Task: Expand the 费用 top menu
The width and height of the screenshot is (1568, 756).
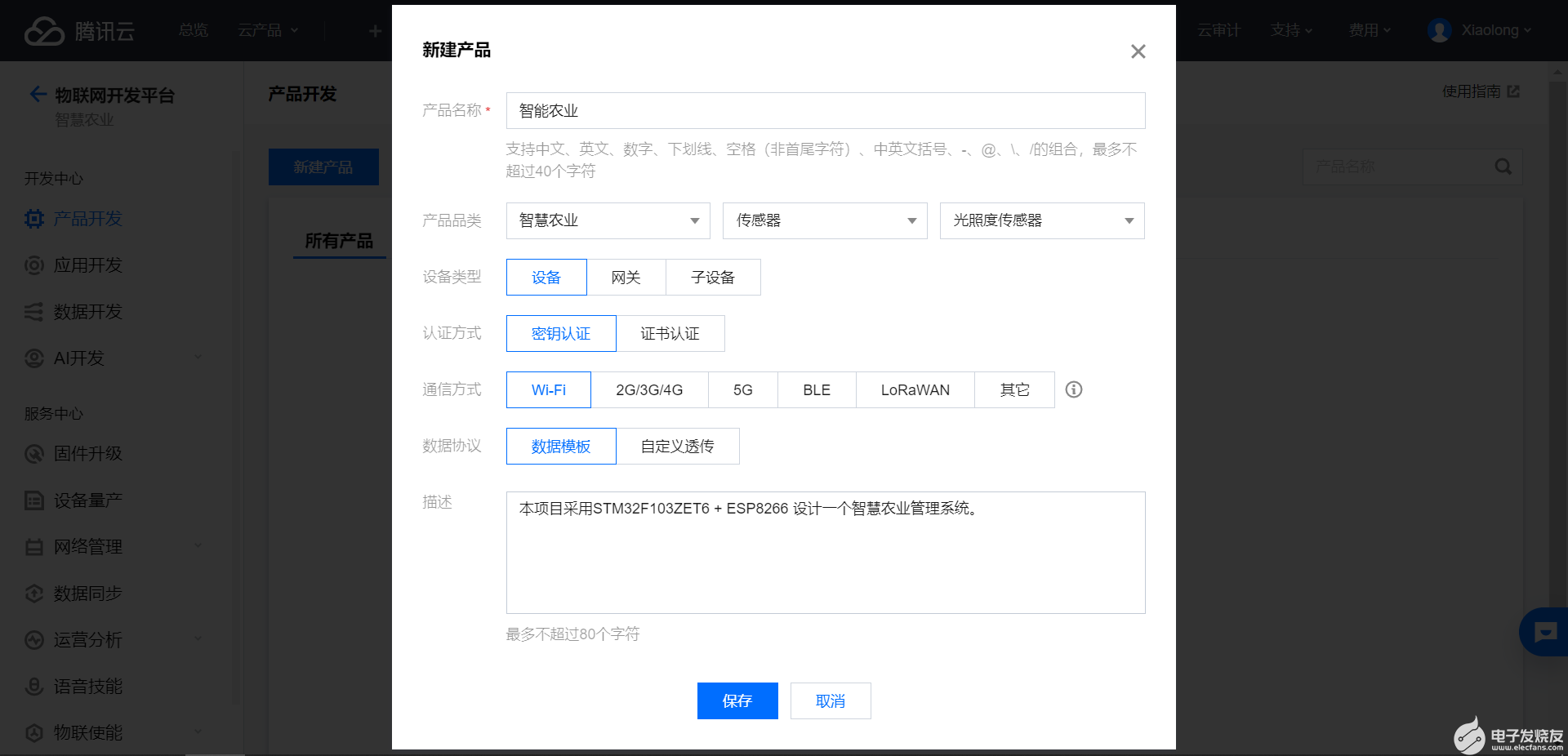Action: pyautogui.click(x=1370, y=30)
